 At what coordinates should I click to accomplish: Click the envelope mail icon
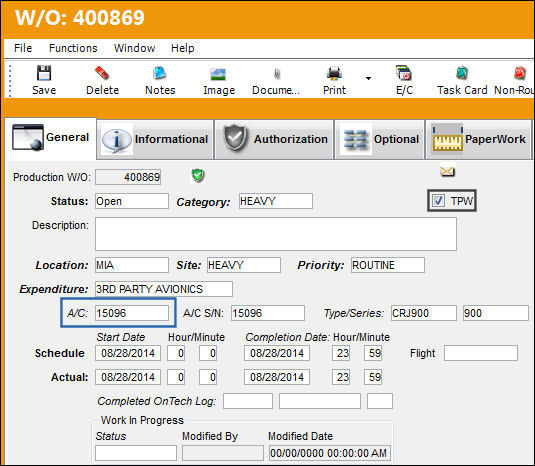click(447, 171)
